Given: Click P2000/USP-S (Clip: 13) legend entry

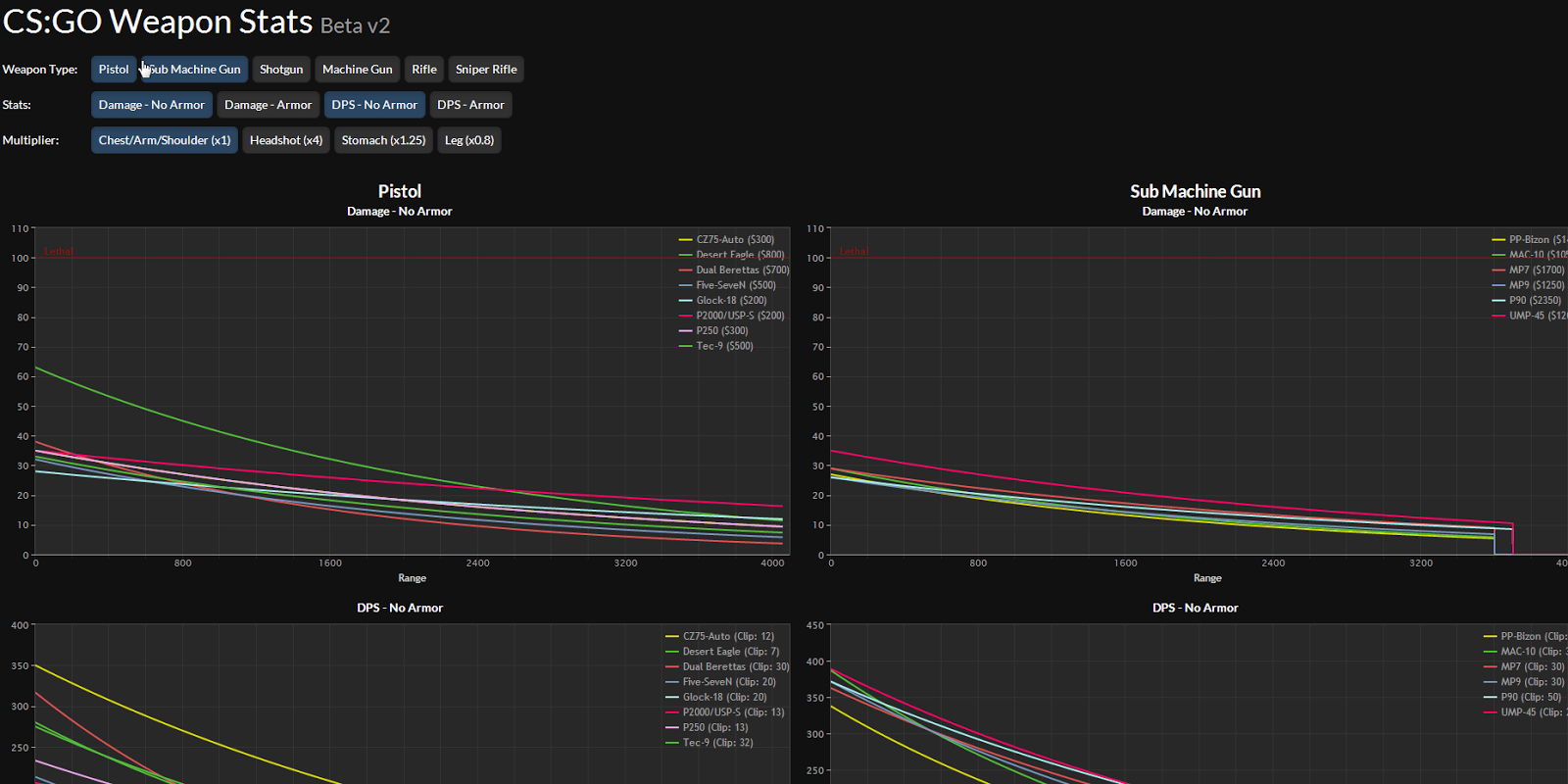Looking at the screenshot, I should pyautogui.click(x=725, y=712).
